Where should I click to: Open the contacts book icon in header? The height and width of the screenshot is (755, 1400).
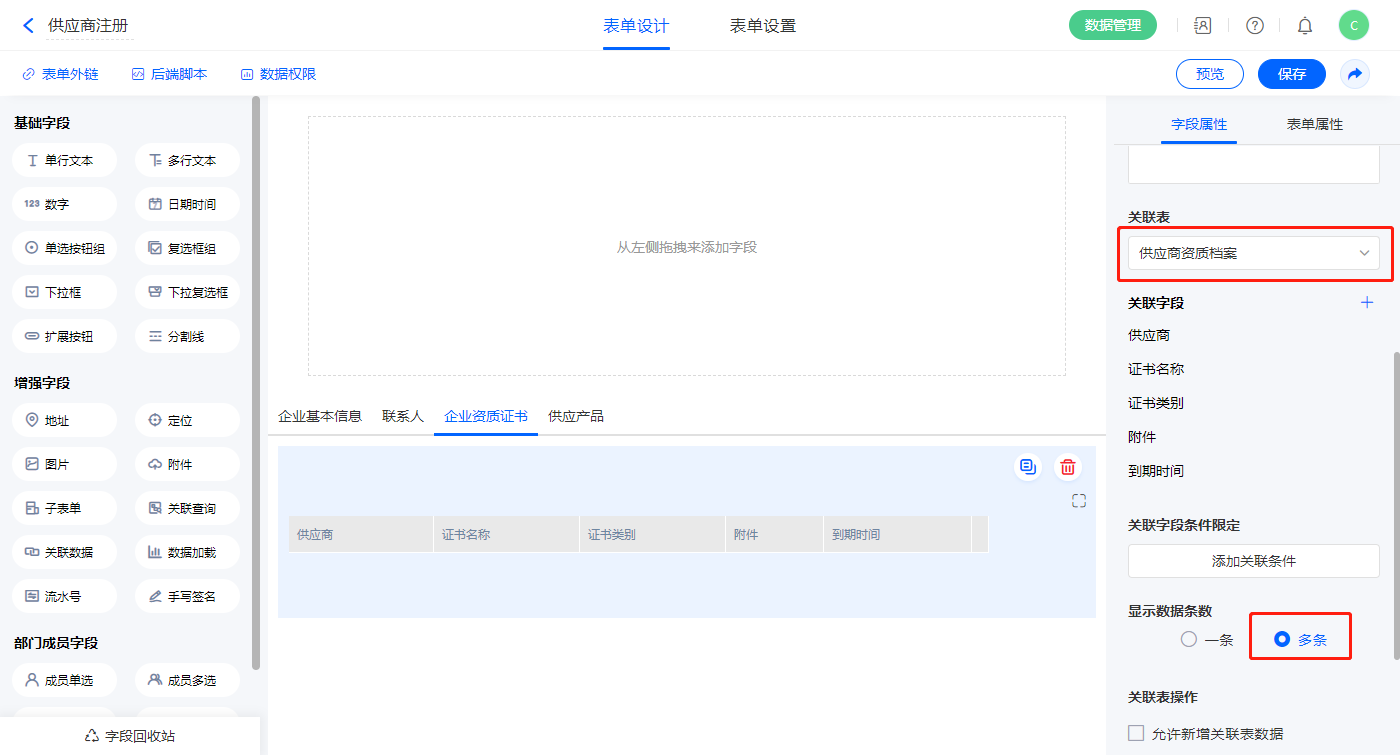pos(1203,26)
